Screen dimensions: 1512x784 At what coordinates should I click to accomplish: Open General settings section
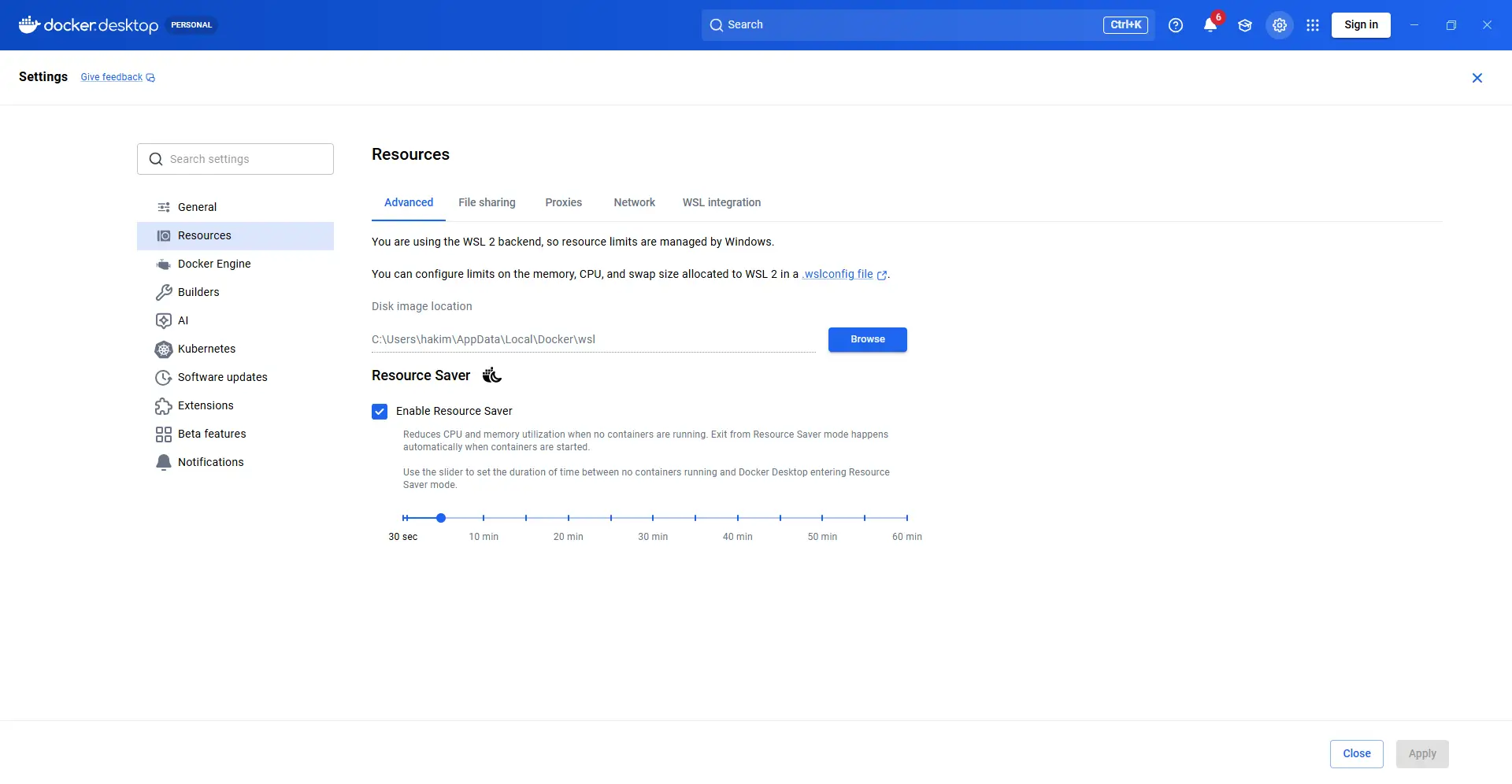pyautogui.click(x=235, y=207)
